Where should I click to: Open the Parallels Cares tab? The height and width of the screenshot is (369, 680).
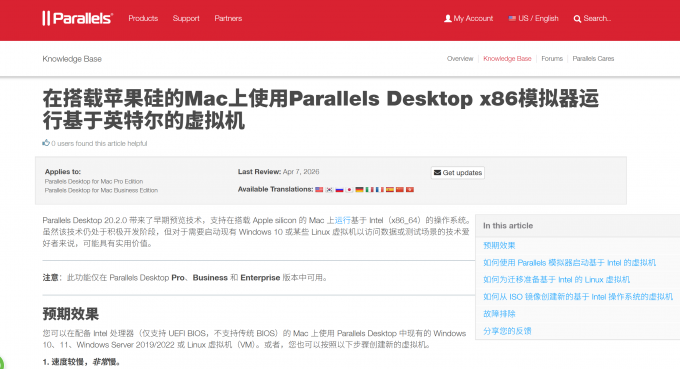pyautogui.click(x=593, y=59)
